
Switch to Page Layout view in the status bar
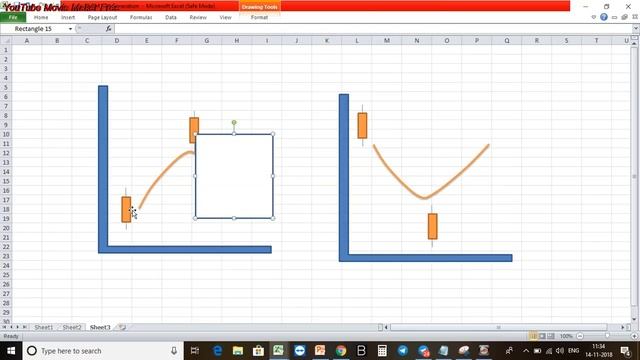[x=542, y=336]
